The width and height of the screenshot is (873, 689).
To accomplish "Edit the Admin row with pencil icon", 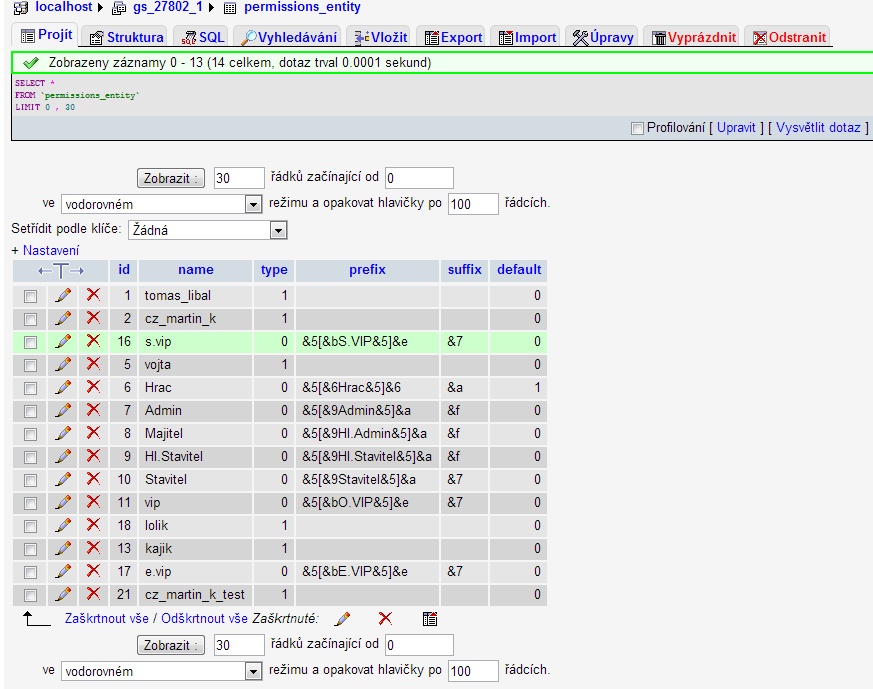I will pos(63,411).
